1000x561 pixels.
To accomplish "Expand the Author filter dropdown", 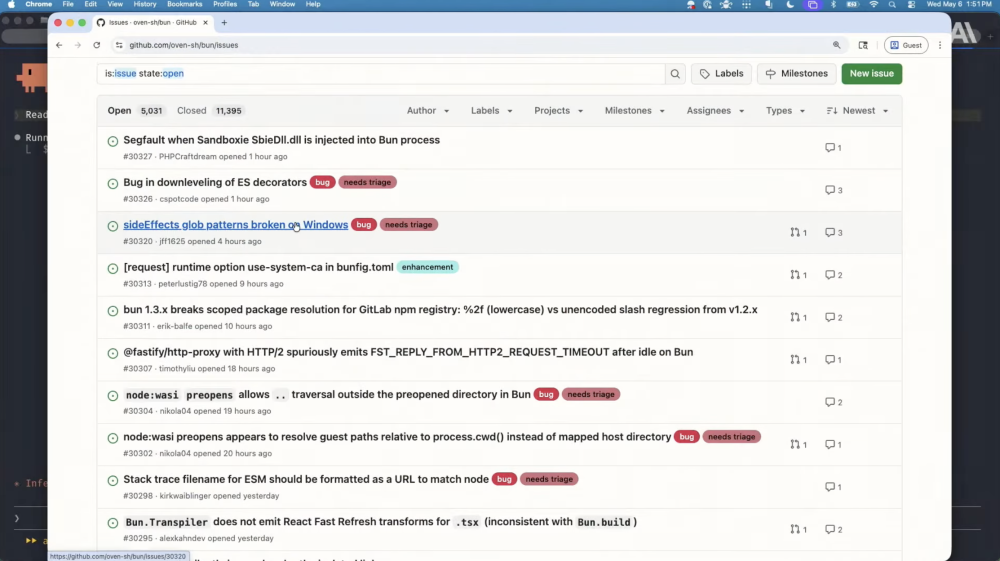I will click(x=428, y=111).
